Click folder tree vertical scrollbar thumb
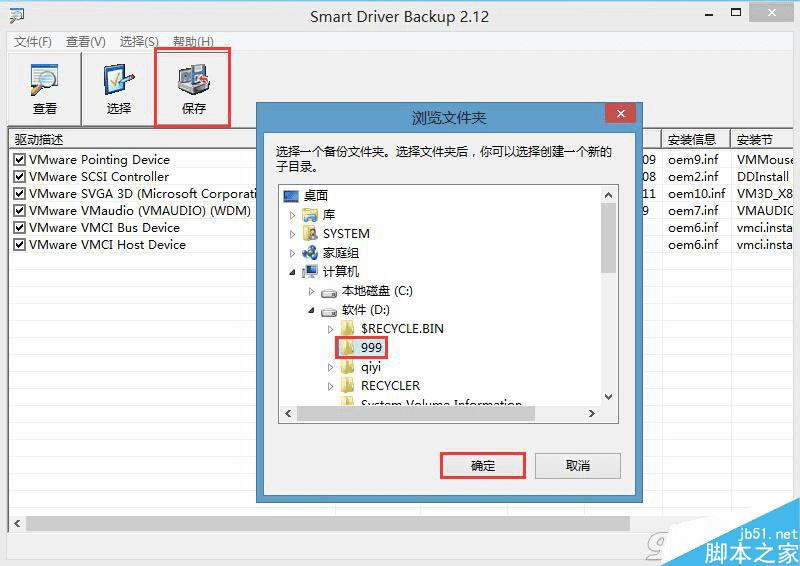The height and width of the screenshot is (566, 800). click(x=608, y=238)
